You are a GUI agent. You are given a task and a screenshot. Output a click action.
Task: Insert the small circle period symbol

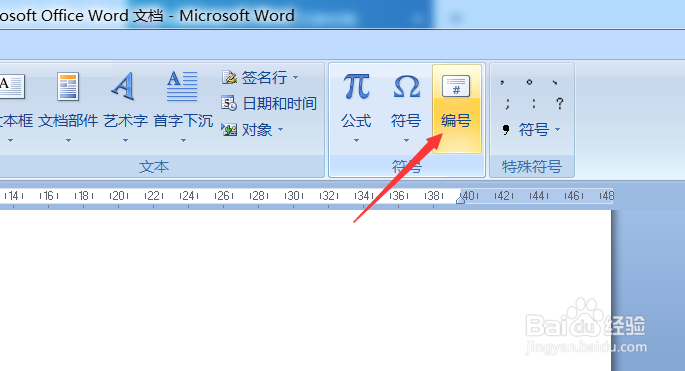click(x=529, y=82)
